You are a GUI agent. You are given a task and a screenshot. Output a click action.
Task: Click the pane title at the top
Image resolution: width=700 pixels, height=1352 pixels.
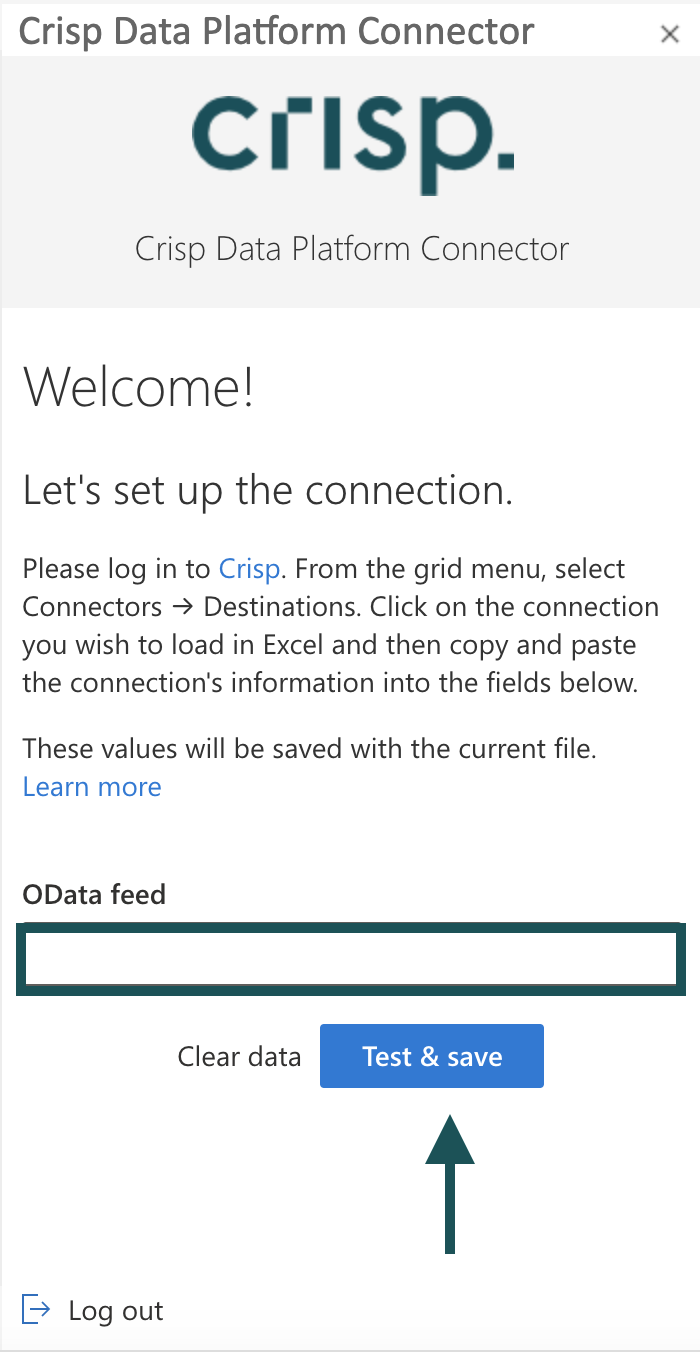(x=277, y=32)
